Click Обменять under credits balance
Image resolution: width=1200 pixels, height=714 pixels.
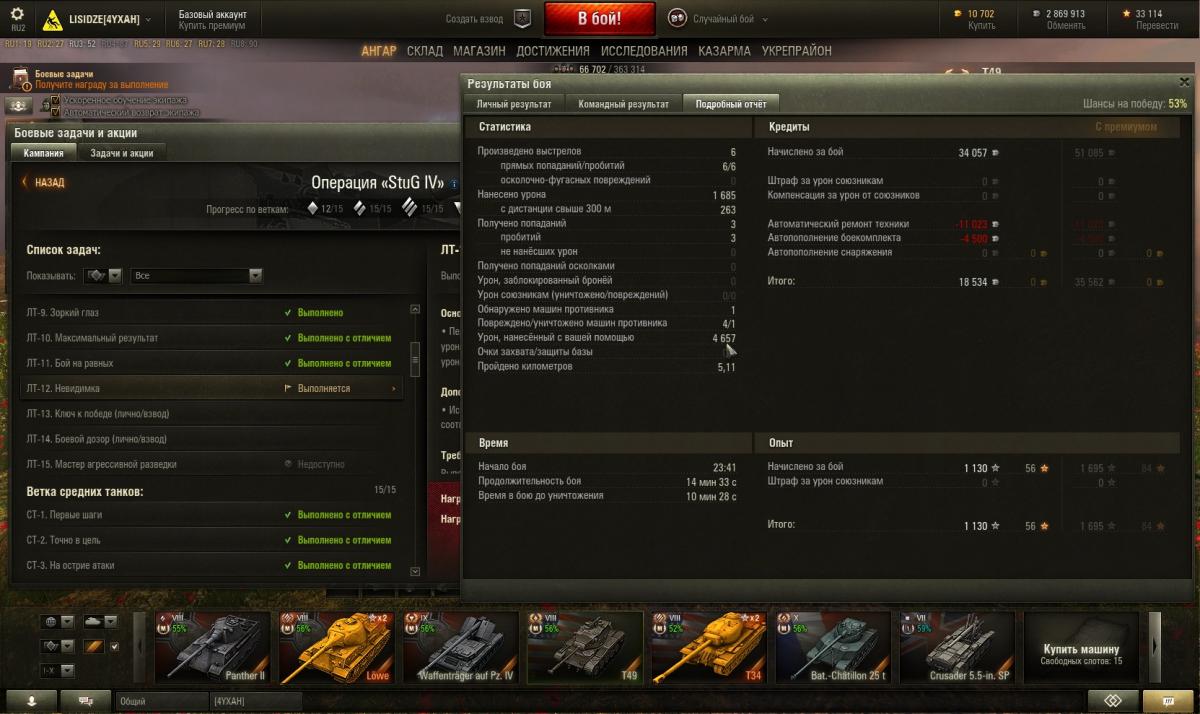tap(1065, 25)
